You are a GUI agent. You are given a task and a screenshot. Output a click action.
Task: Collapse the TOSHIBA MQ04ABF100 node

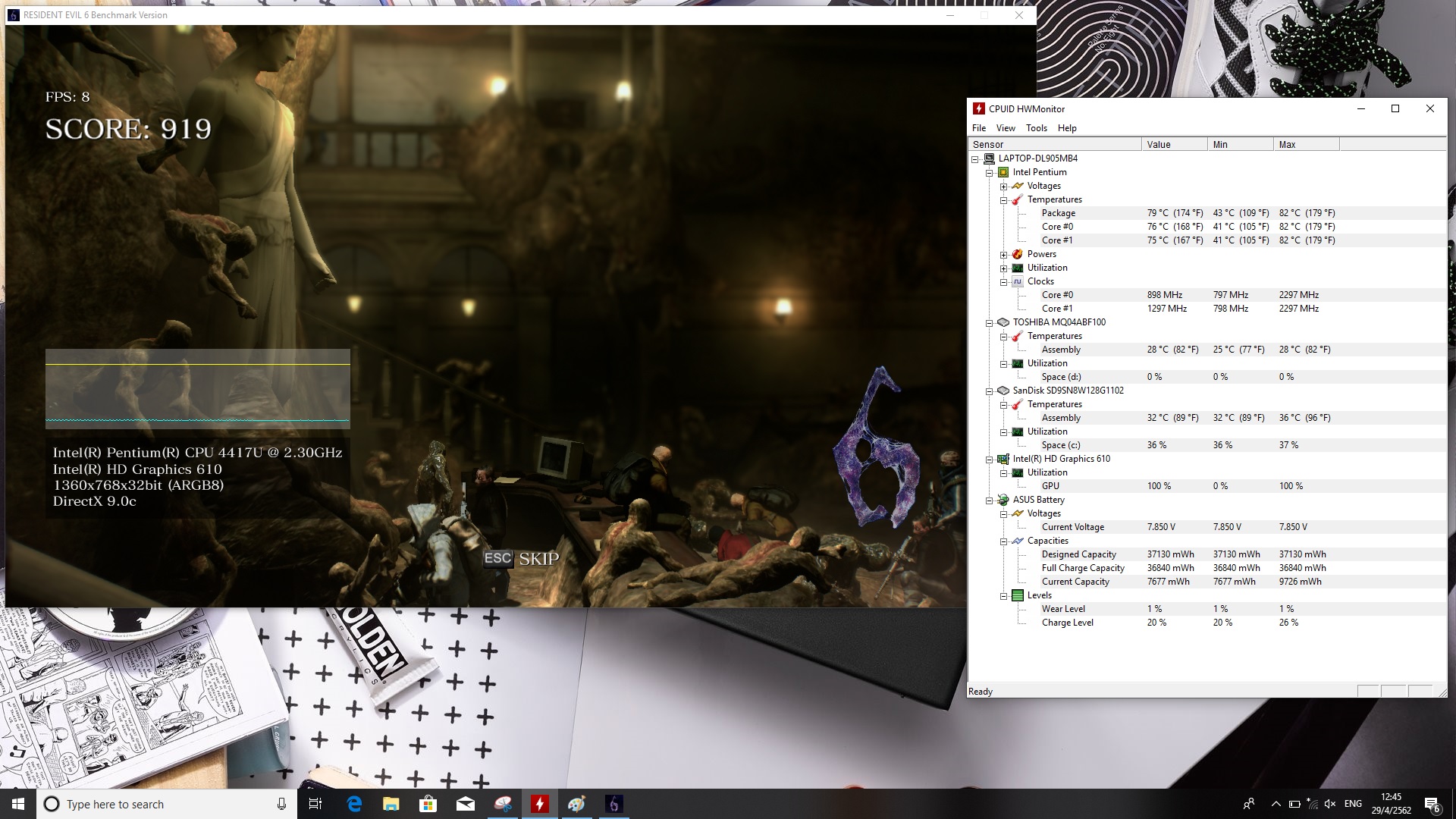tap(990, 323)
